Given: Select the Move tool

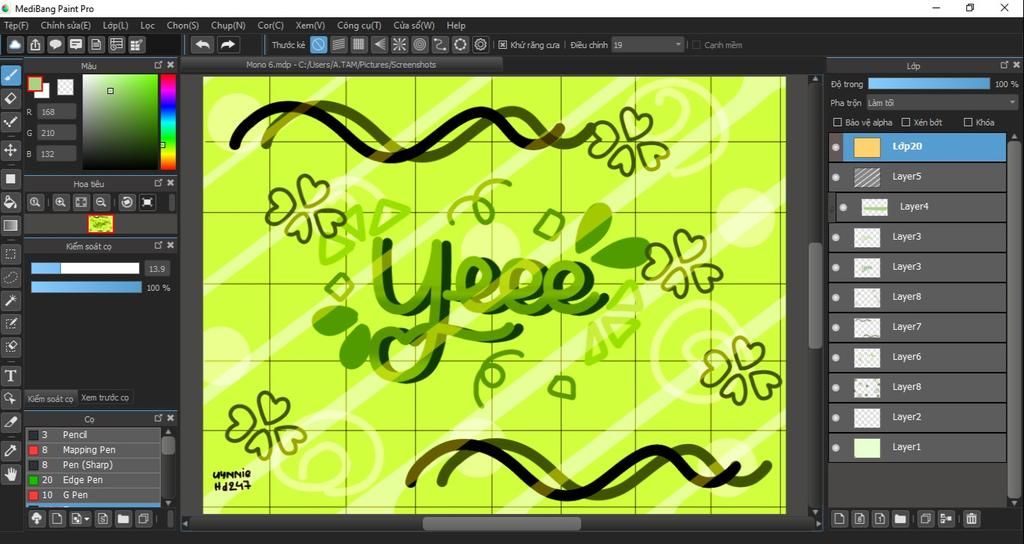Looking at the screenshot, I should coord(10,150).
